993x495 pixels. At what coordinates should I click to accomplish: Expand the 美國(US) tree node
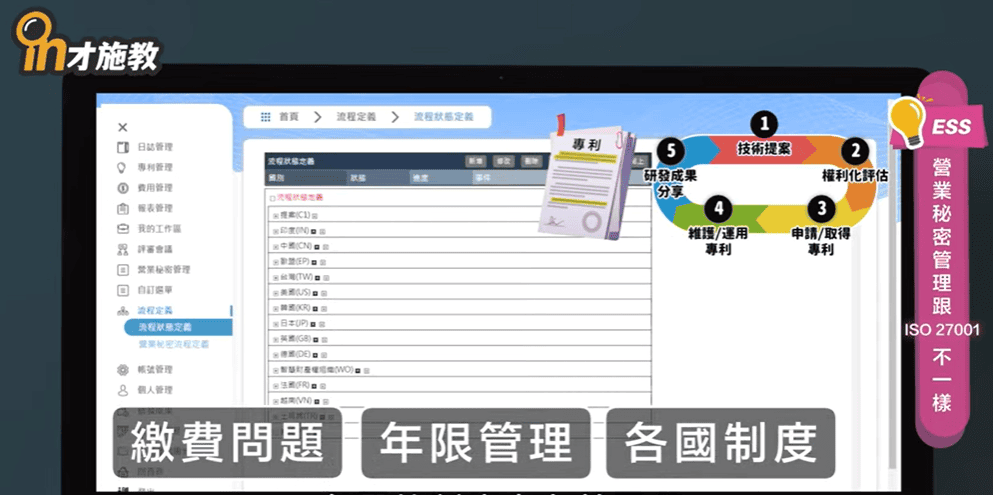pos(275,292)
